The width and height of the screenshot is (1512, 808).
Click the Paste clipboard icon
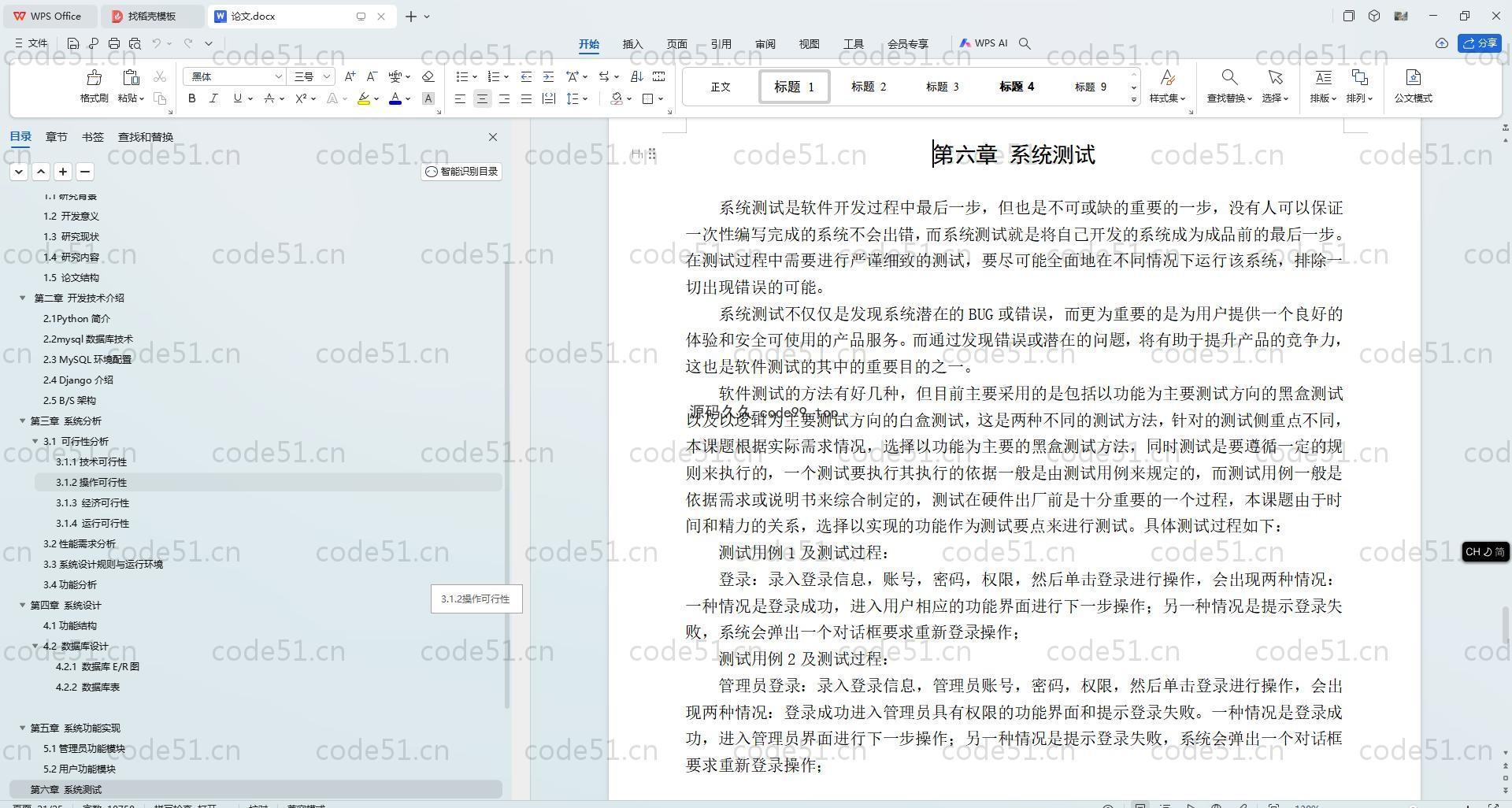click(131, 77)
